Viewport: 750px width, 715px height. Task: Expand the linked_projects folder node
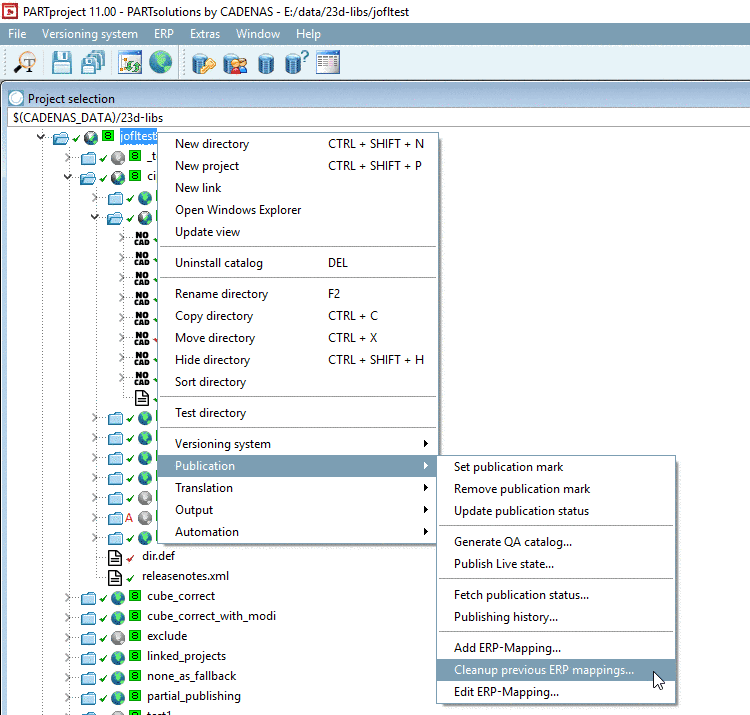tap(67, 657)
